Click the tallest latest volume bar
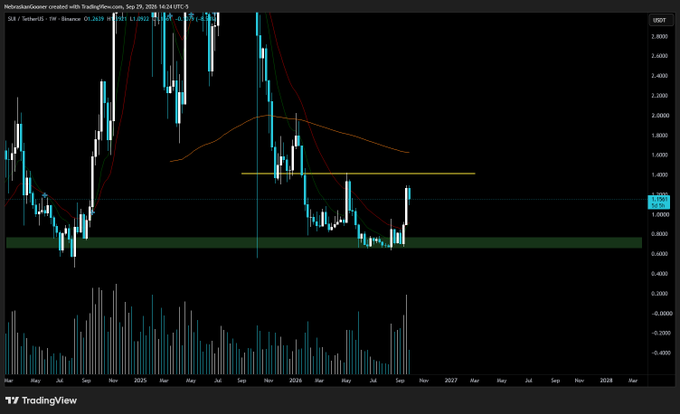This screenshot has width=680, height=414. (406, 334)
